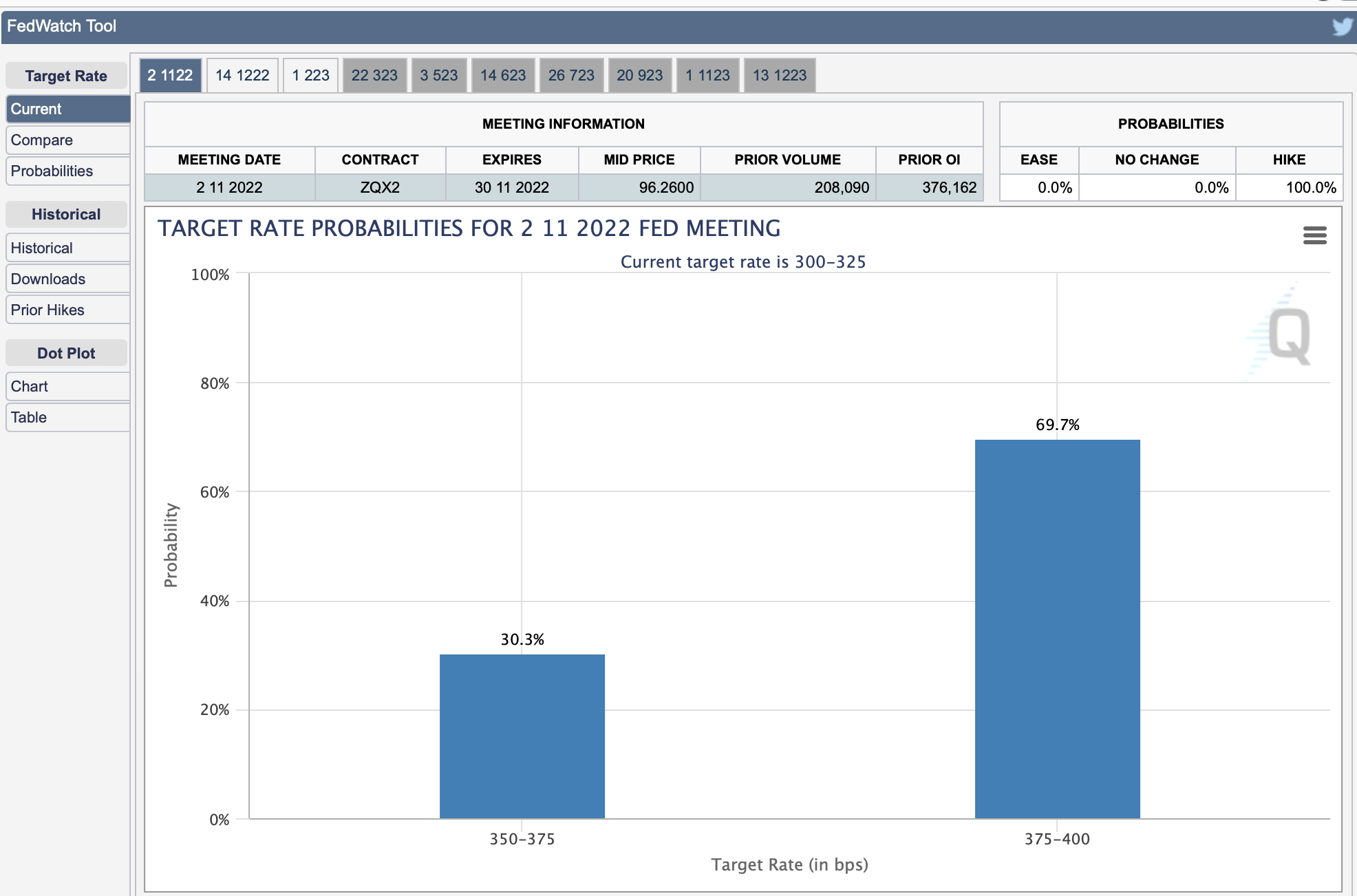Click the NO CHANGE column header
1357x896 pixels.
[1157, 160]
